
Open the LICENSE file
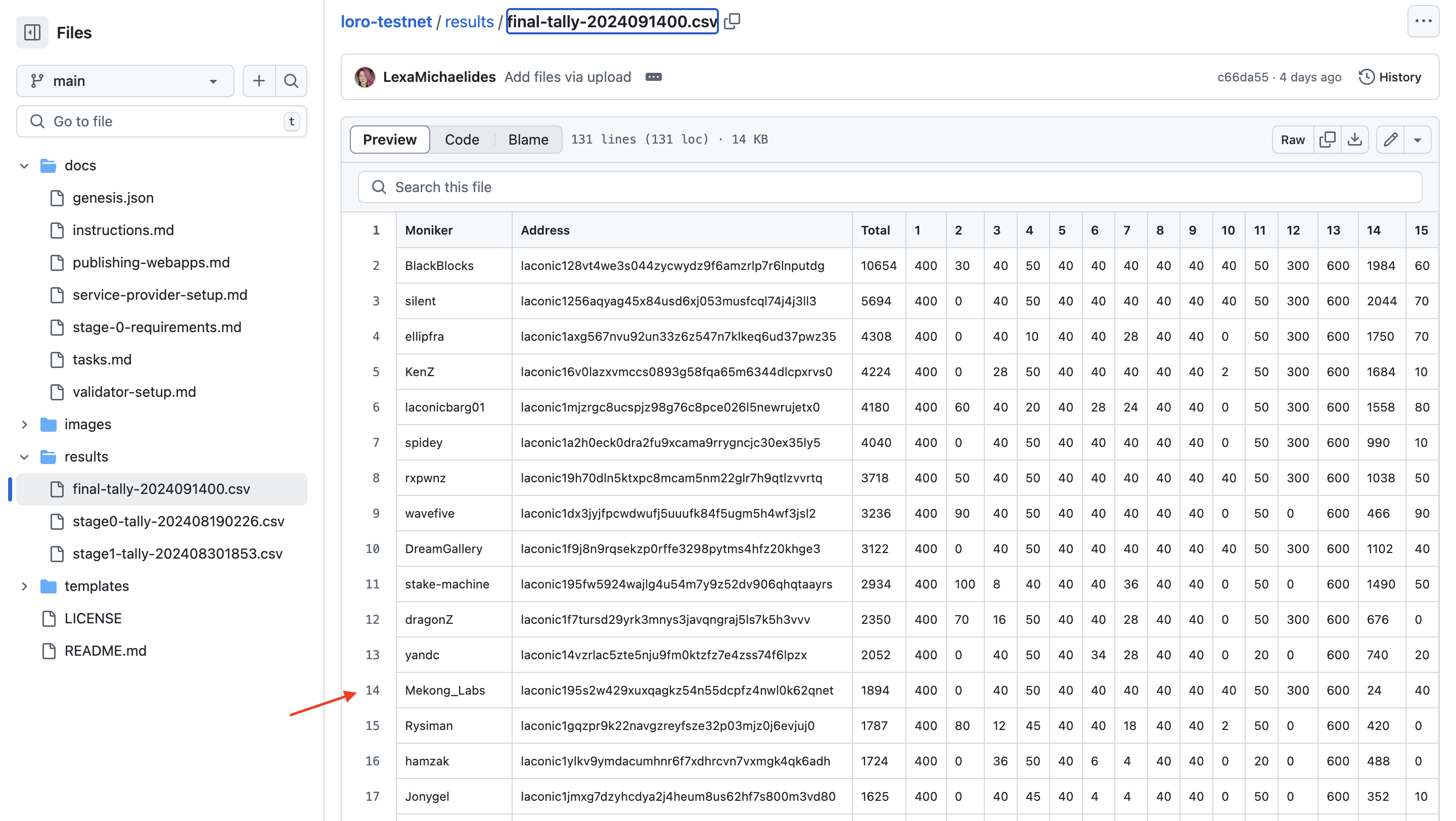93,618
